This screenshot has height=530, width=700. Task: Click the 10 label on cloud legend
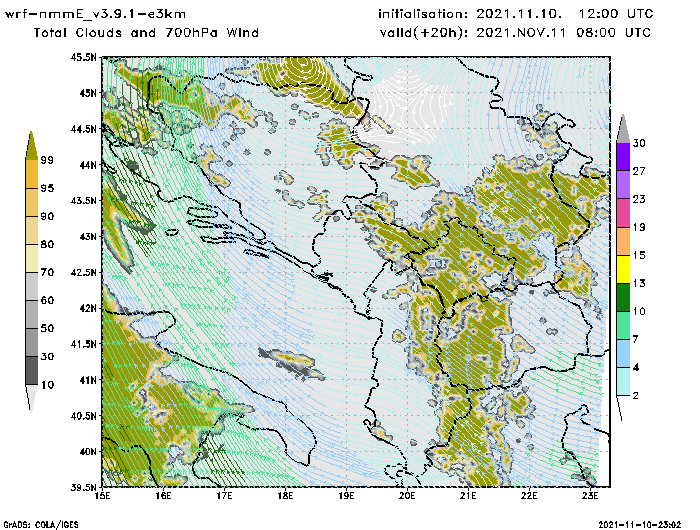click(x=47, y=384)
